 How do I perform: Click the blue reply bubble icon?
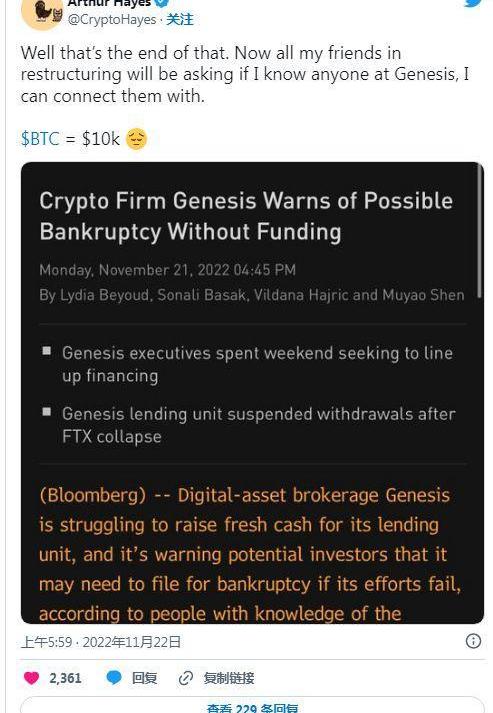114,678
